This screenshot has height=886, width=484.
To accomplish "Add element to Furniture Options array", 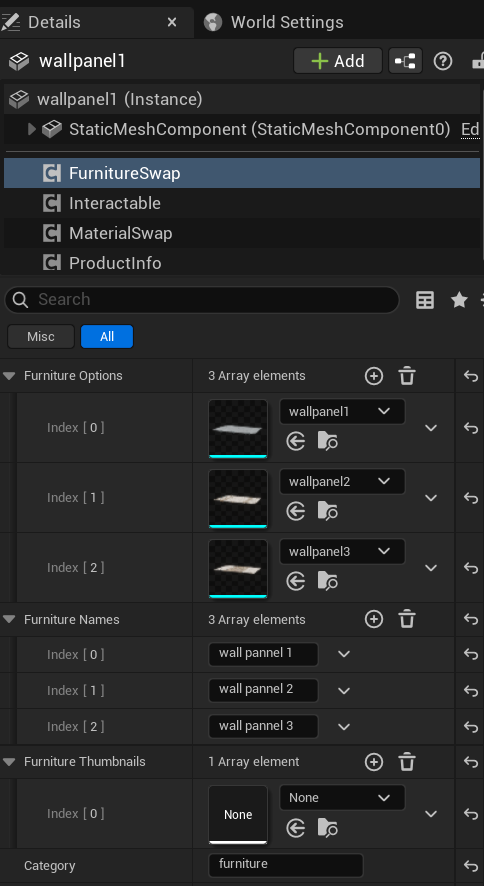I will coord(374,376).
